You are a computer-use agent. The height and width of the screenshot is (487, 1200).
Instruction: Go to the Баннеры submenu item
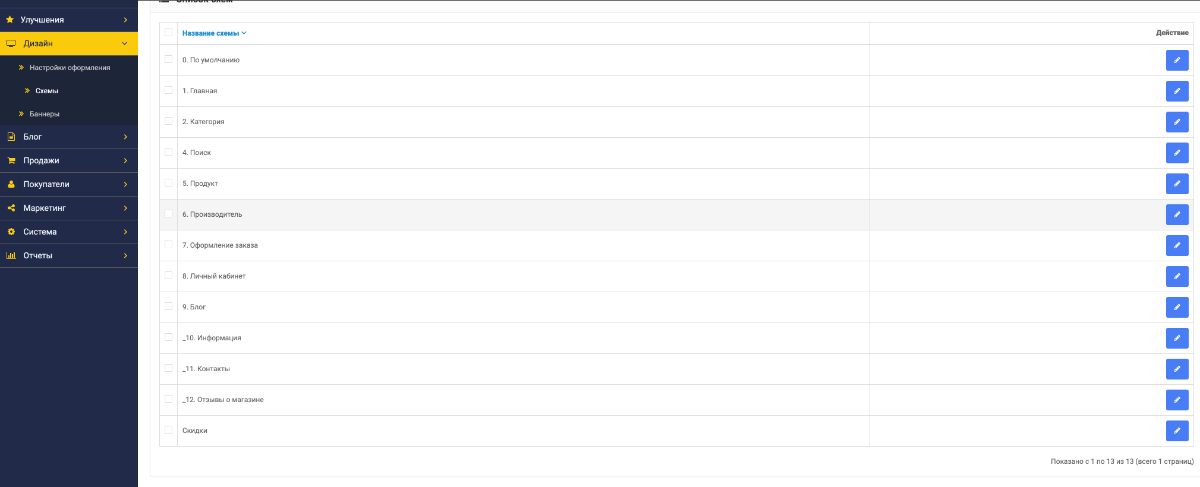[x=45, y=113]
